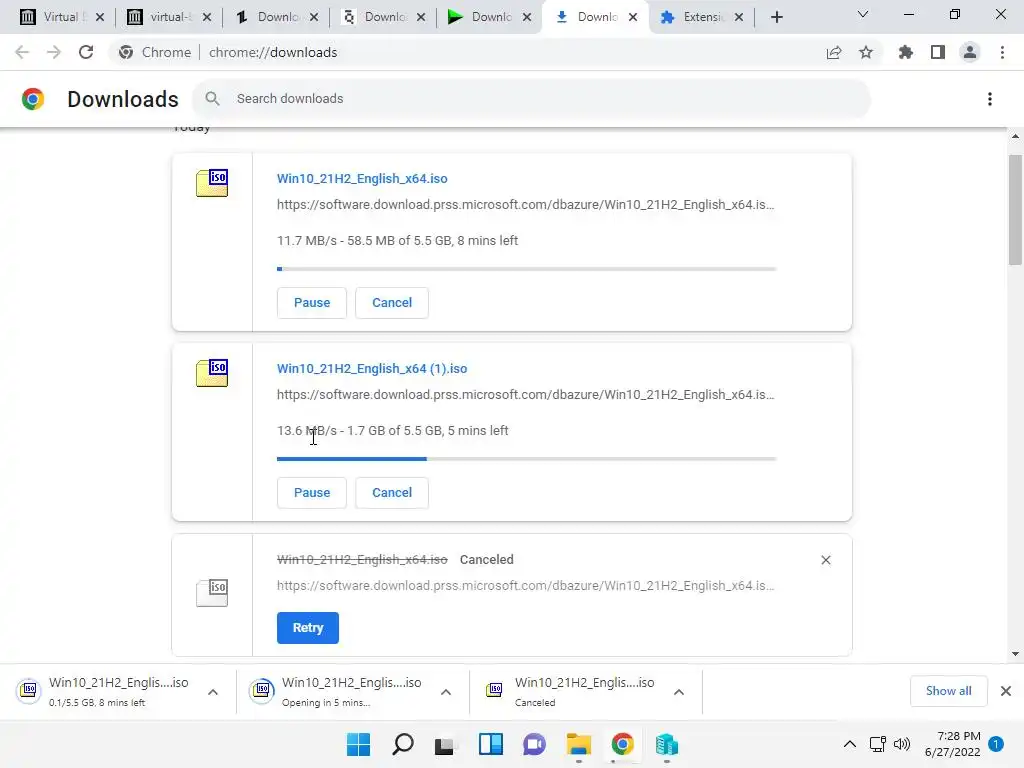Open the Win10_21H2_English_x64.iso file name link

[362, 179]
